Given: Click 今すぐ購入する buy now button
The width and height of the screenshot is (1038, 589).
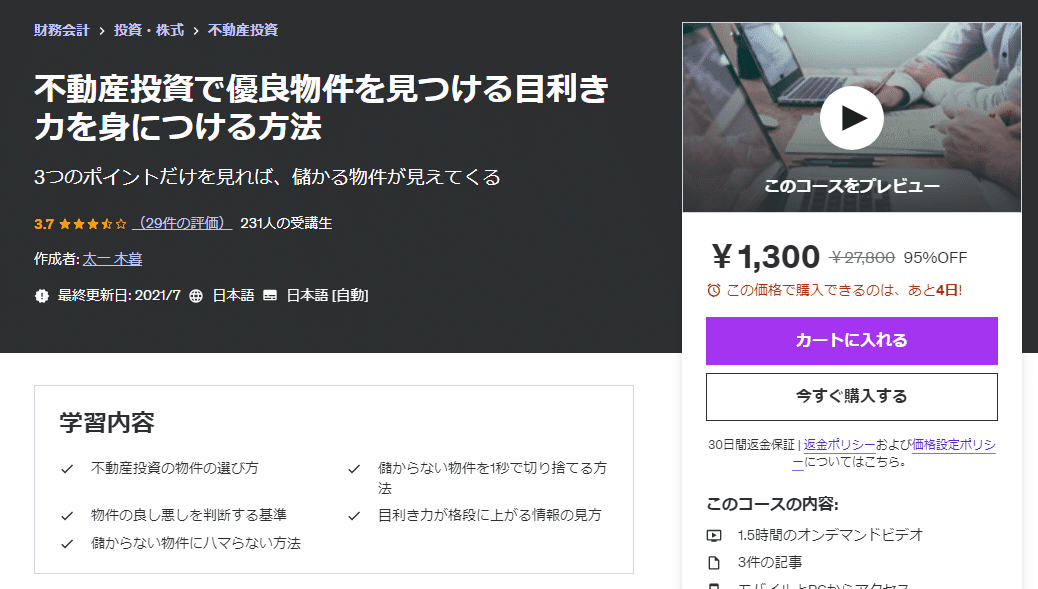Looking at the screenshot, I should (851, 396).
